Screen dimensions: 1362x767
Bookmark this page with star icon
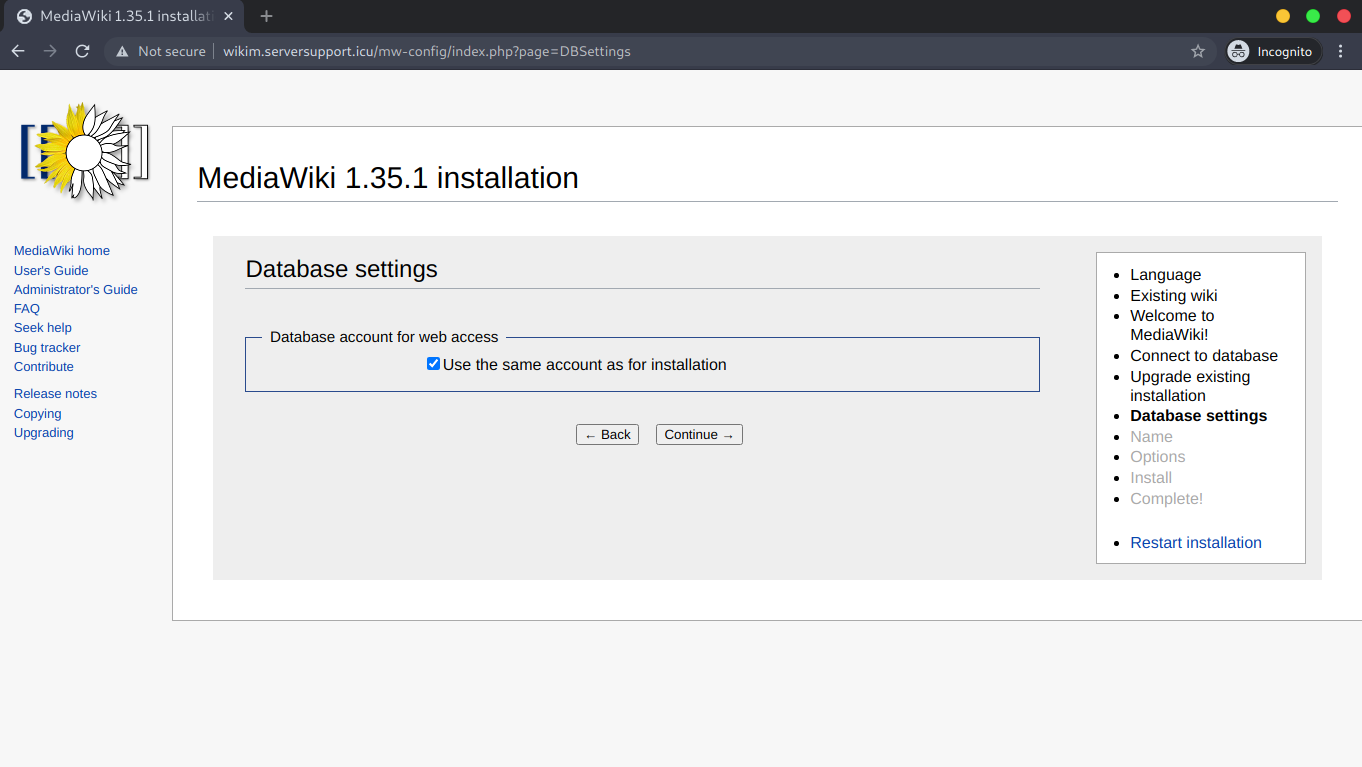click(1197, 51)
